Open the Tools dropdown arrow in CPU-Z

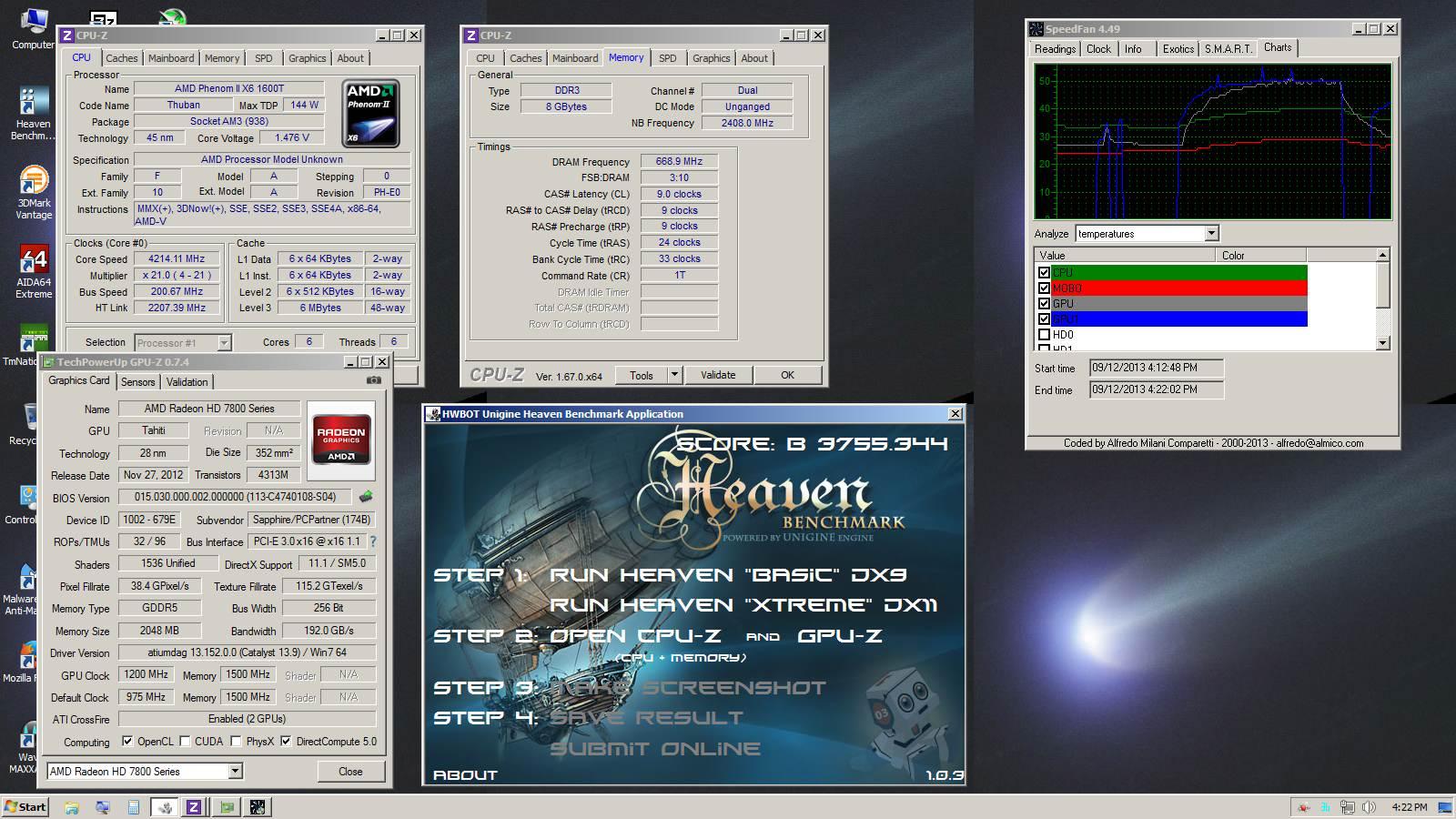674,375
